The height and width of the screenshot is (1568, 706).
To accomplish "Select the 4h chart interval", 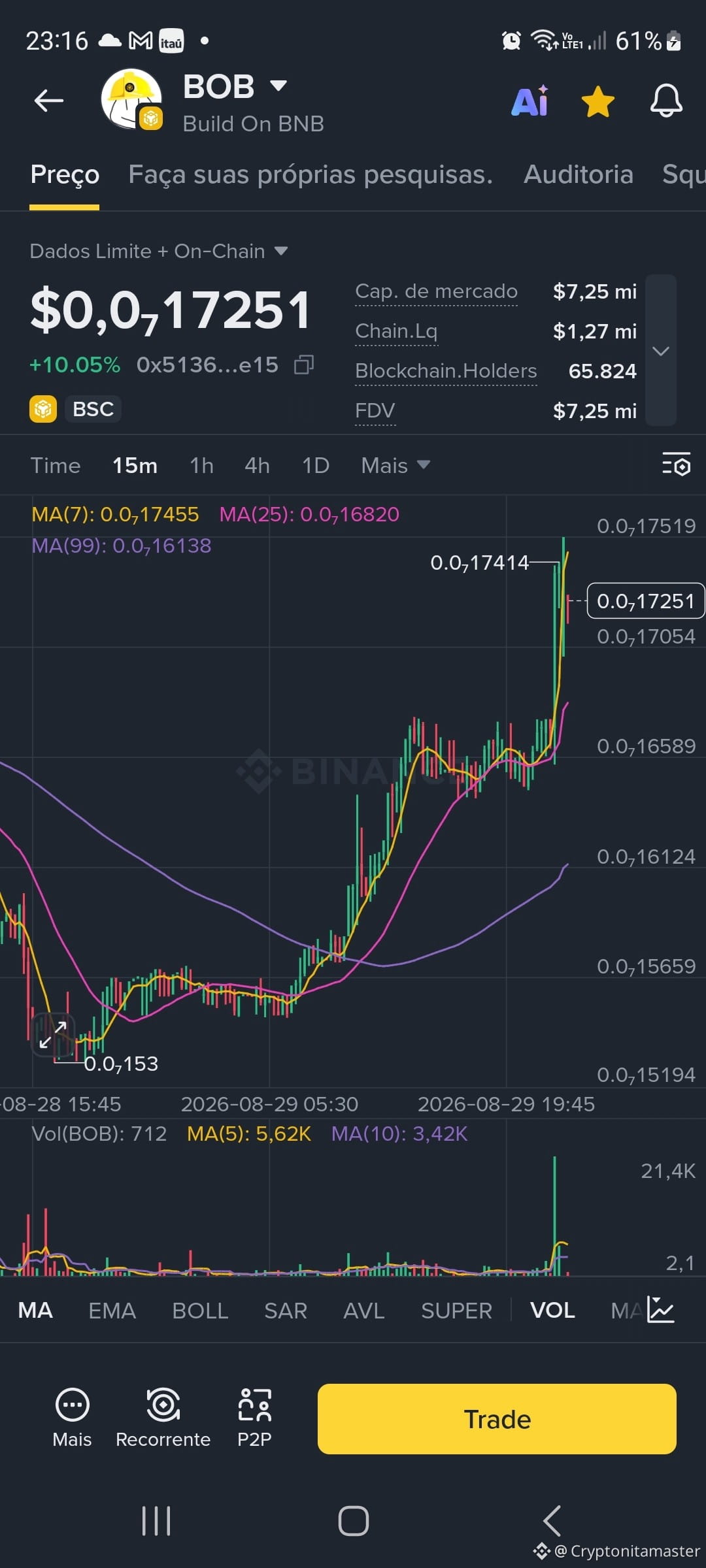I will click(257, 466).
